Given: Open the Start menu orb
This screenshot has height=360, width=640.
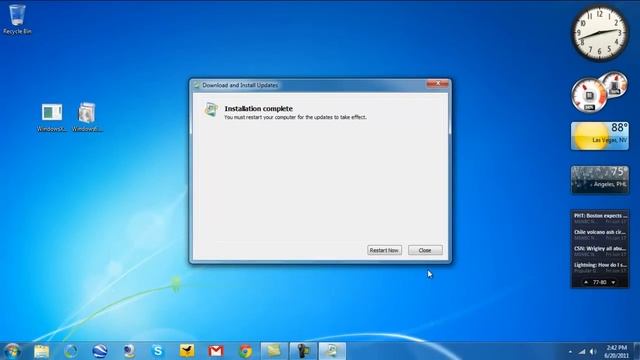Looking at the screenshot, I should pos(12,351).
